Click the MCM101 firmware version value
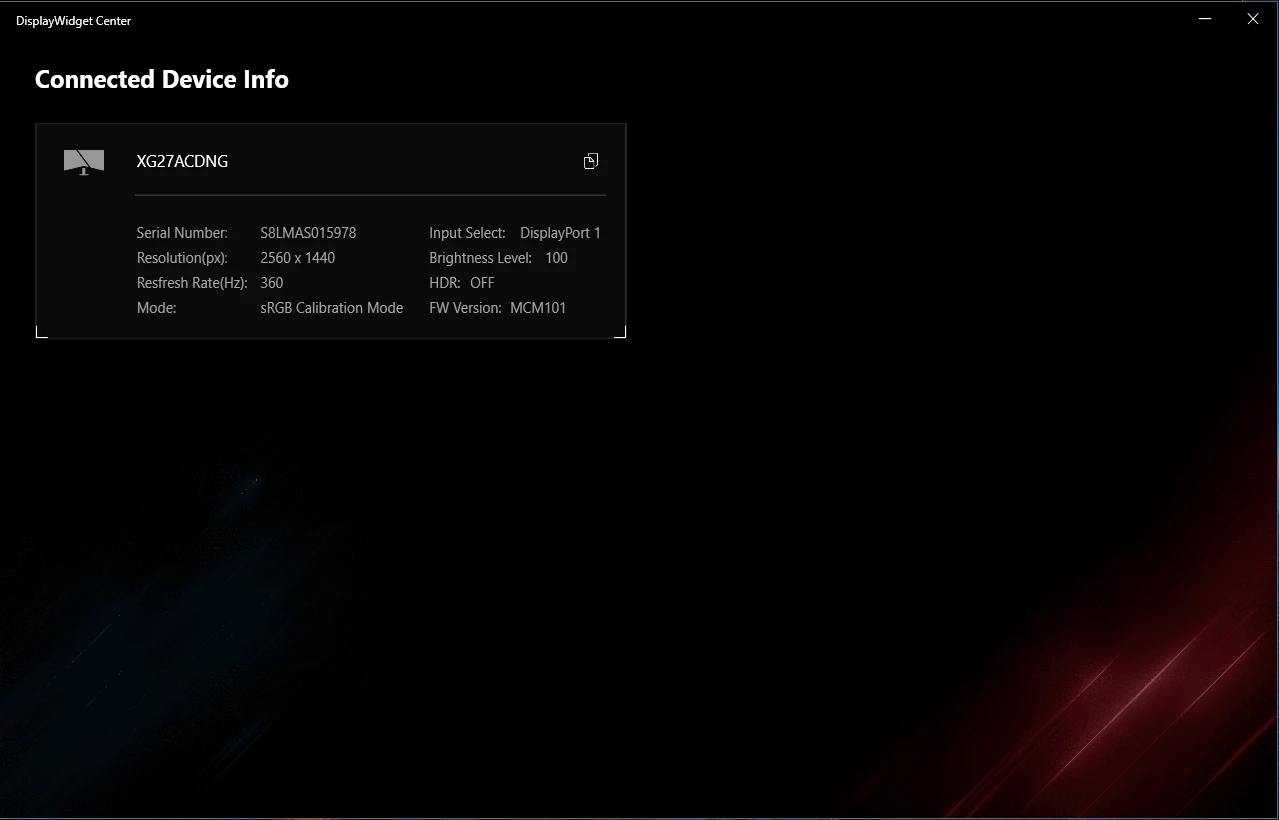Viewport: 1279px width, 820px height. 538,308
